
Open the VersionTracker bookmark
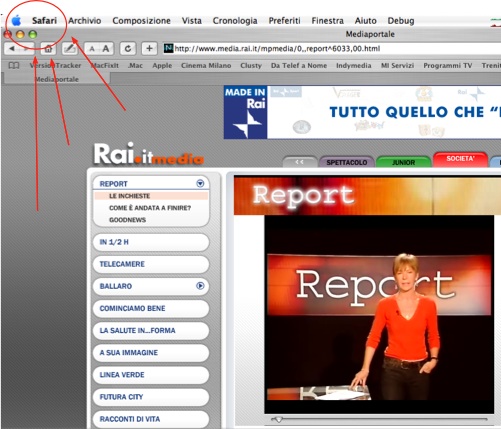coord(55,65)
